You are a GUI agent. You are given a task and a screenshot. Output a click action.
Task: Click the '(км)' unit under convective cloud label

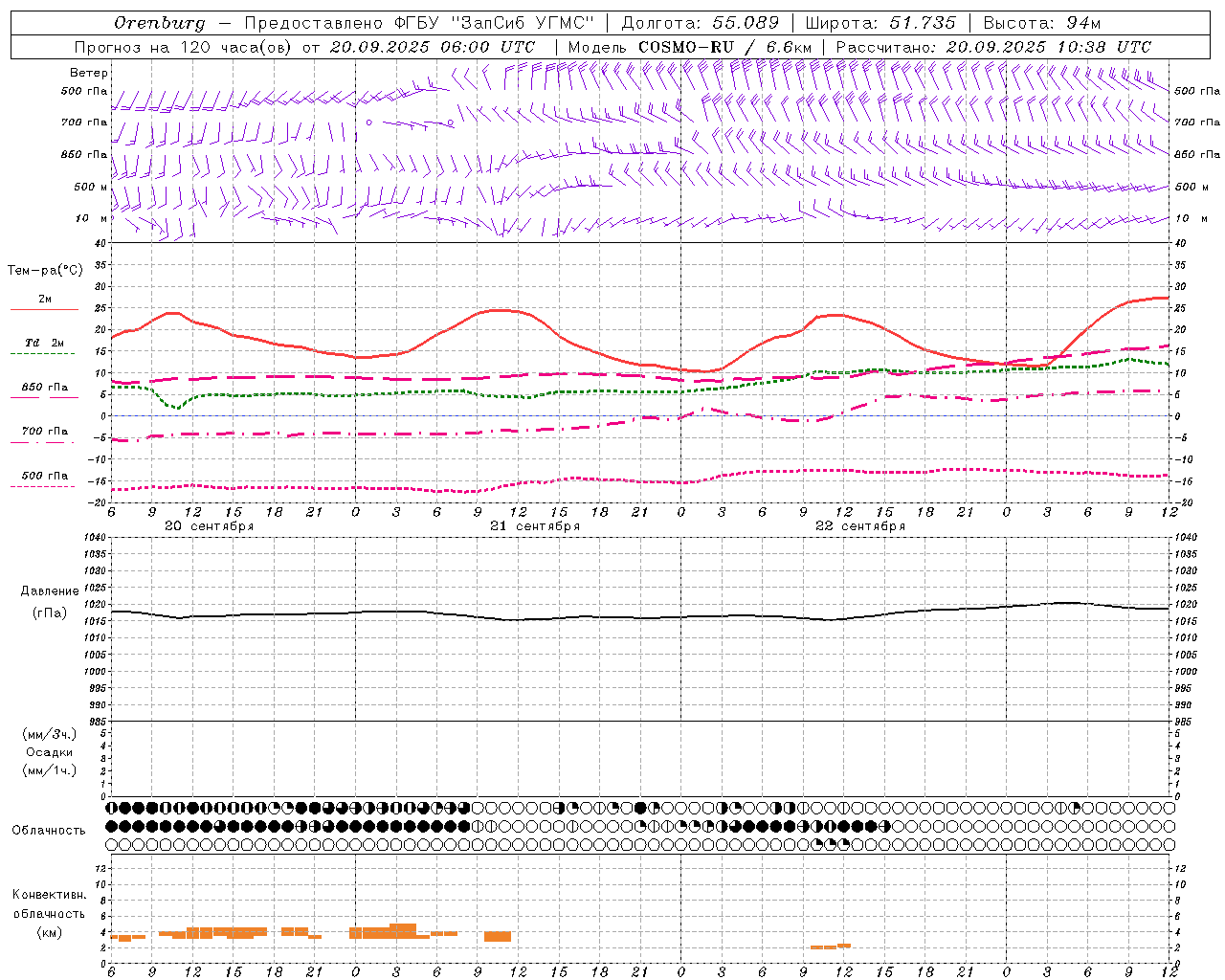49,932
